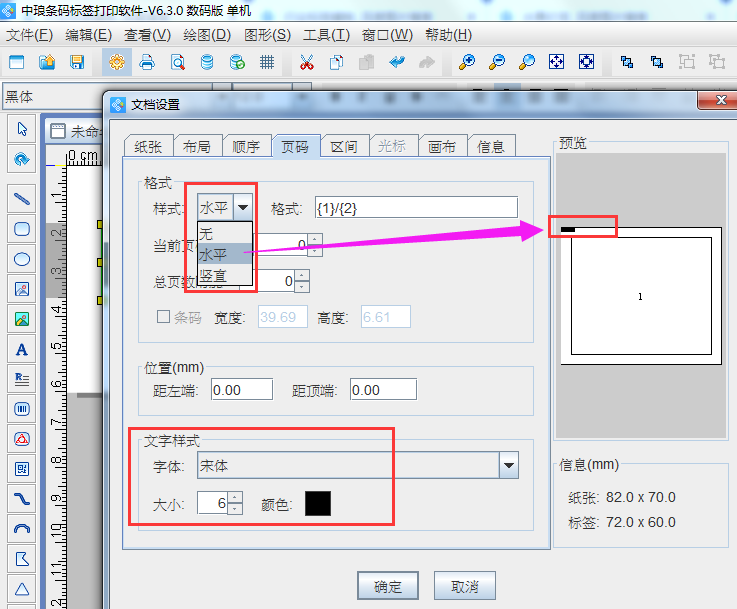Click the save floppy disk icon
The height and width of the screenshot is (609, 737).
pyautogui.click(x=77, y=62)
